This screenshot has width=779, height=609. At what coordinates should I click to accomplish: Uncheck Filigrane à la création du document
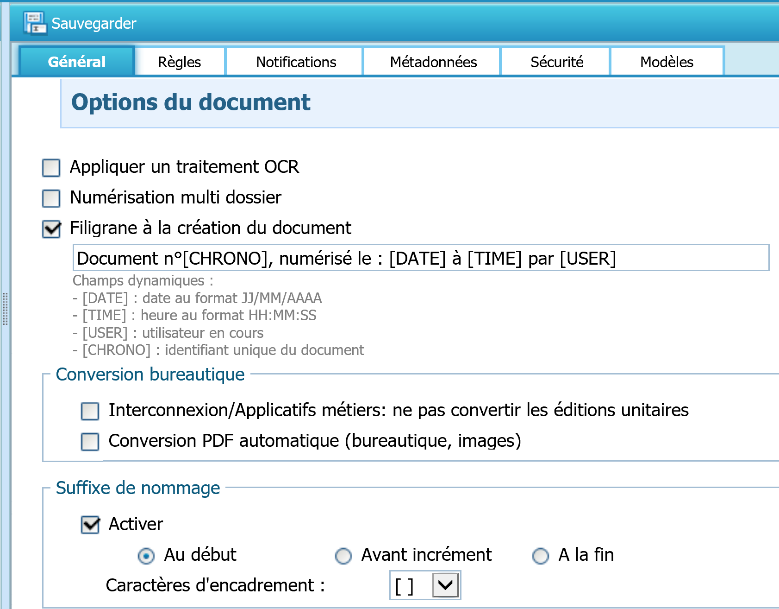[52, 228]
